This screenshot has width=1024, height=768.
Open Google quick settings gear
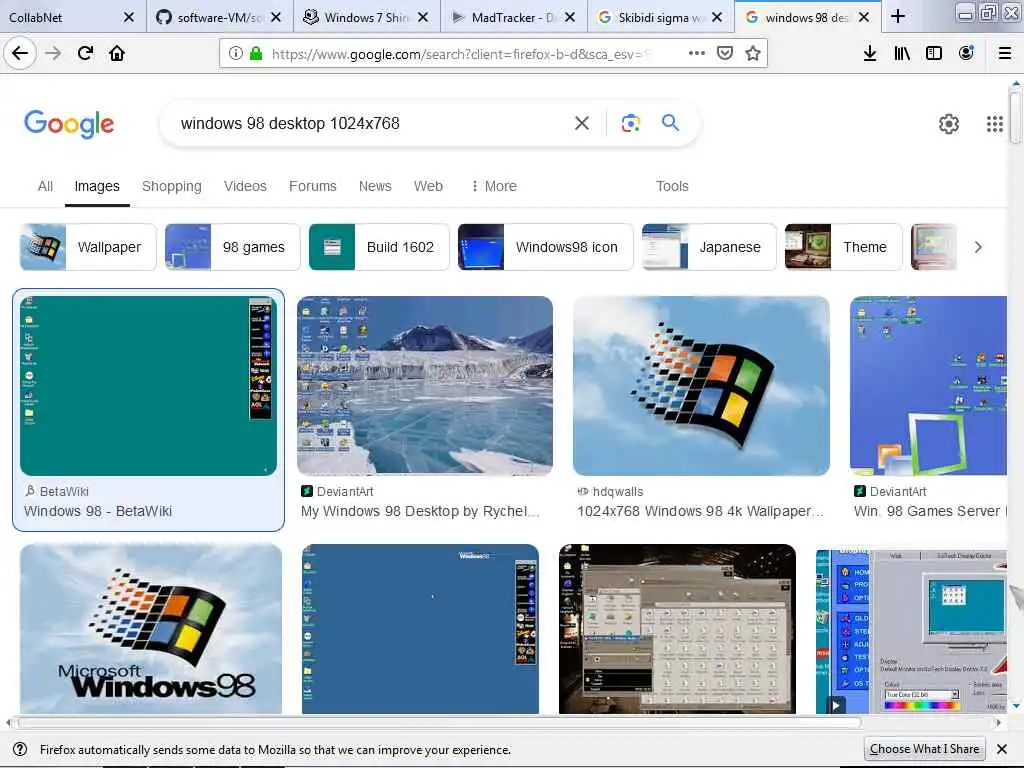[948, 123]
